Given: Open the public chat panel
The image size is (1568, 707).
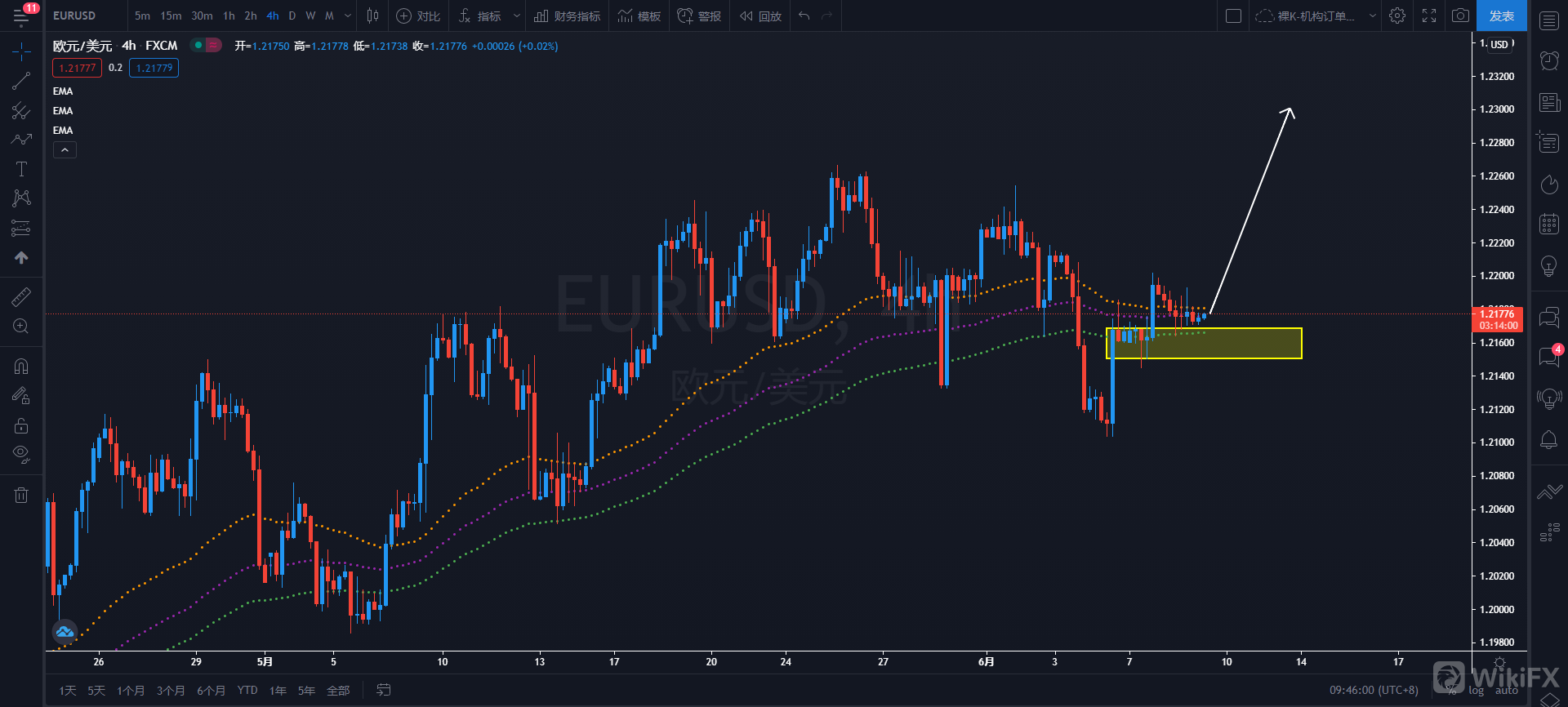Looking at the screenshot, I should click(x=1549, y=316).
